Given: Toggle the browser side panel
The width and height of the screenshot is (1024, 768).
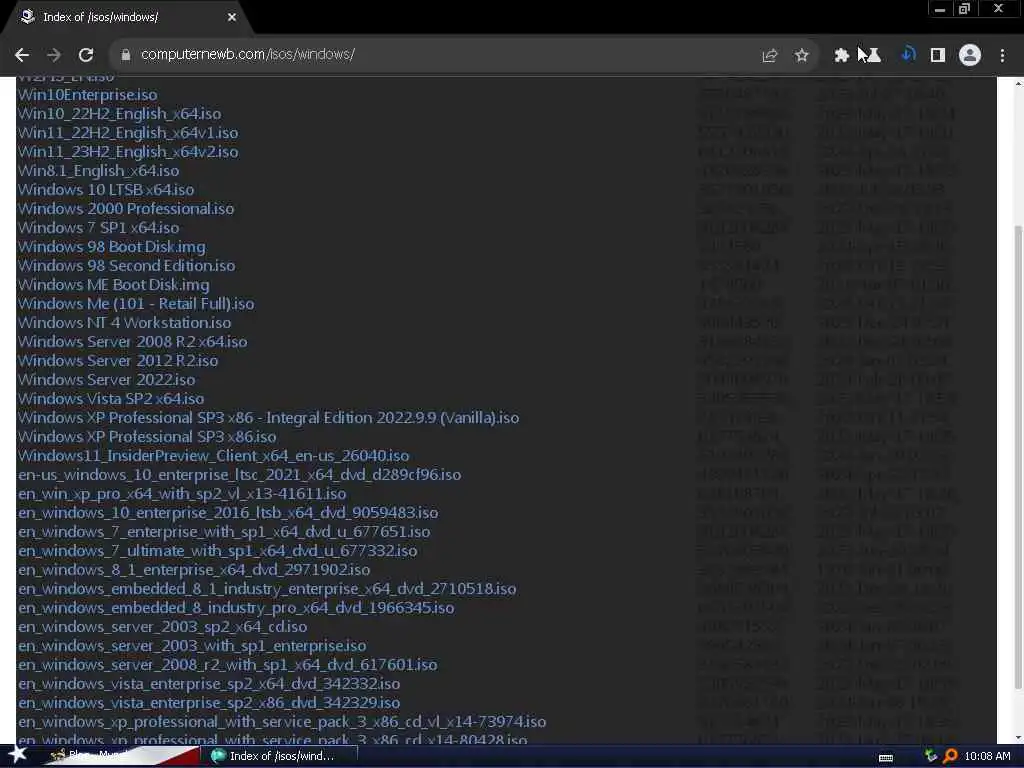Looking at the screenshot, I should tap(938, 56).
